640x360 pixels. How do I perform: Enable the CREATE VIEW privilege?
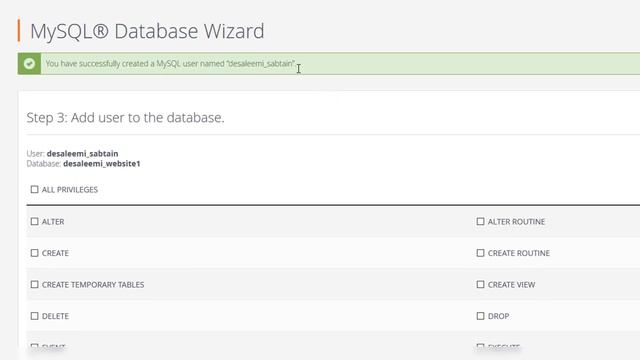pyautogui.click(x=480, y=284)
